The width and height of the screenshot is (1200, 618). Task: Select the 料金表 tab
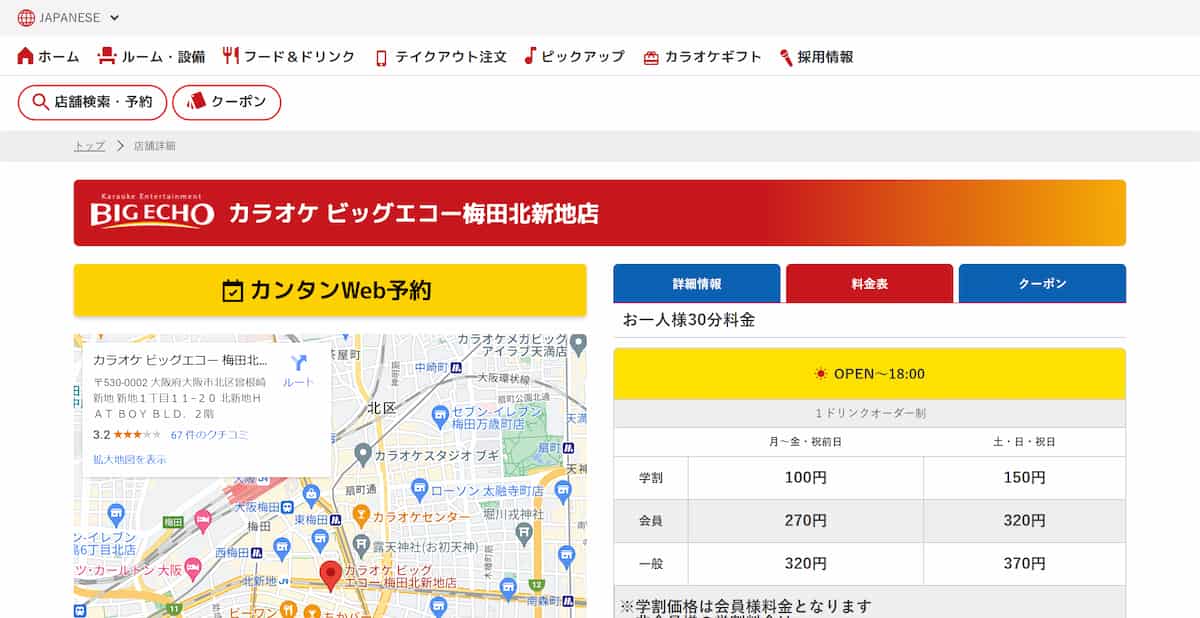coord(869,284)
